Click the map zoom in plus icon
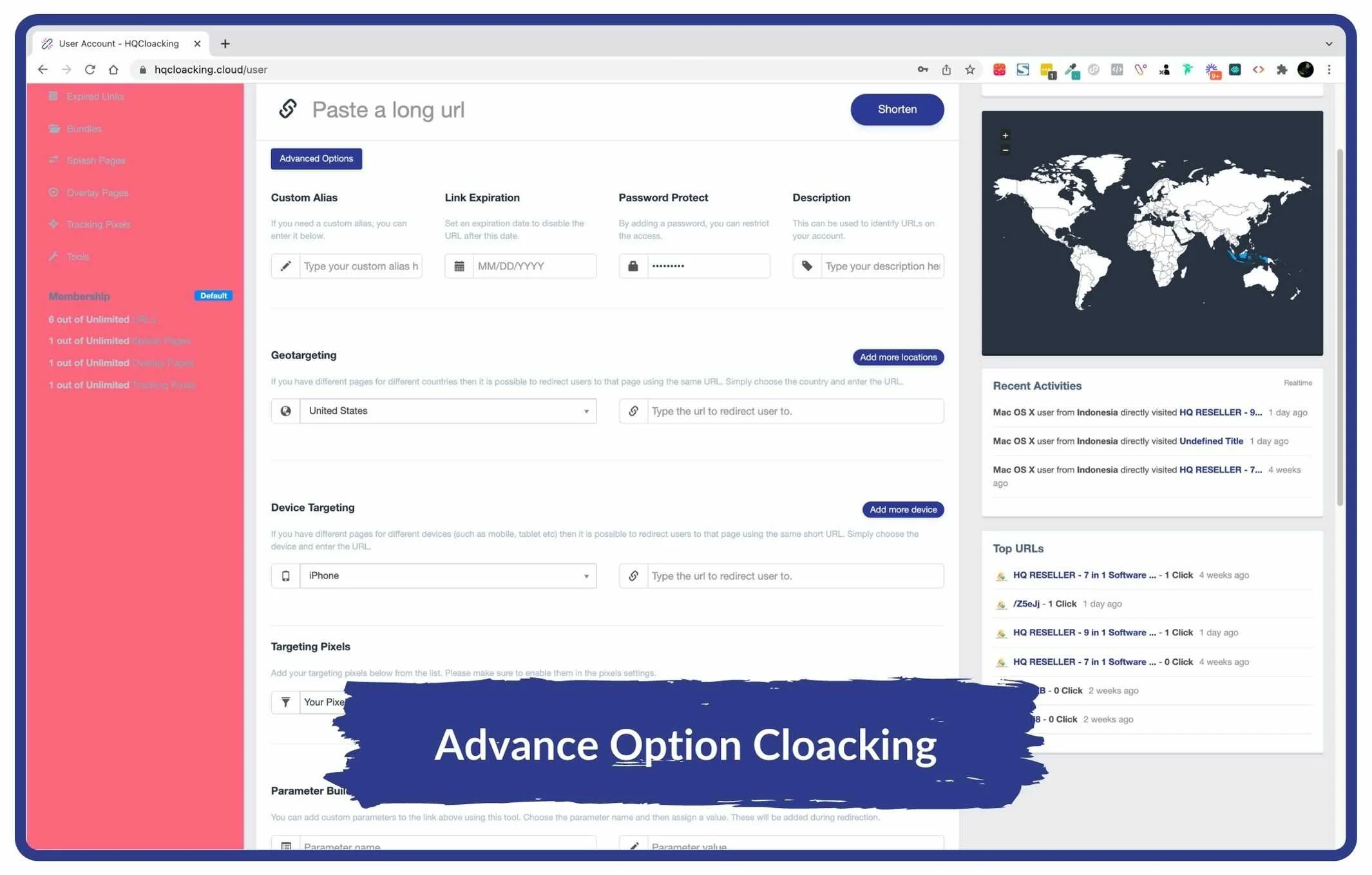The width and height of the screenshot is (1372, 875). [x=1005, y=135]
